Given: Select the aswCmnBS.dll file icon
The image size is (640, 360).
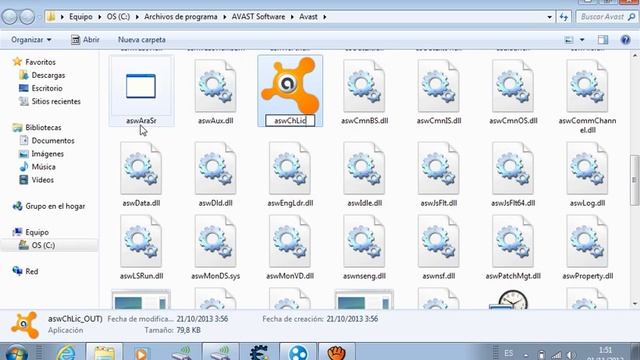Looking at the screenshot, I should [364, 86].
